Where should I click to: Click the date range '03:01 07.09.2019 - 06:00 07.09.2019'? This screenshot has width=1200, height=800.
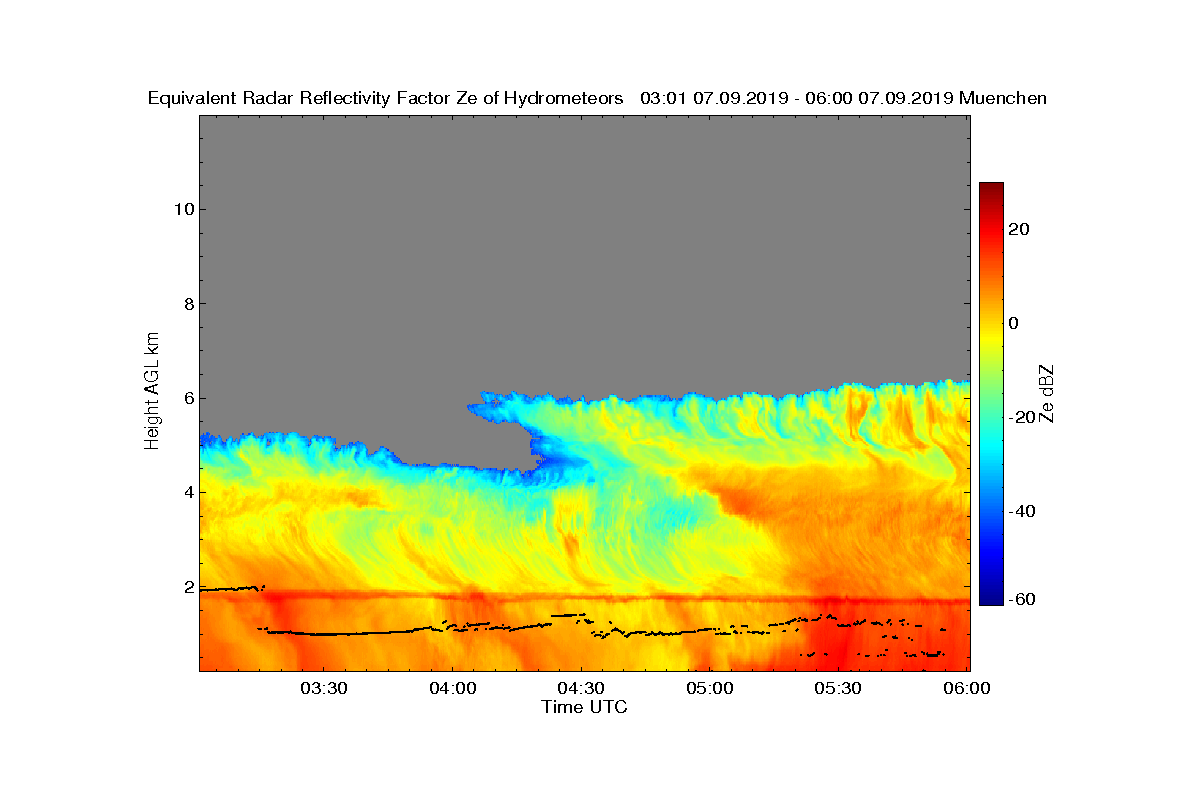(796, 98)
